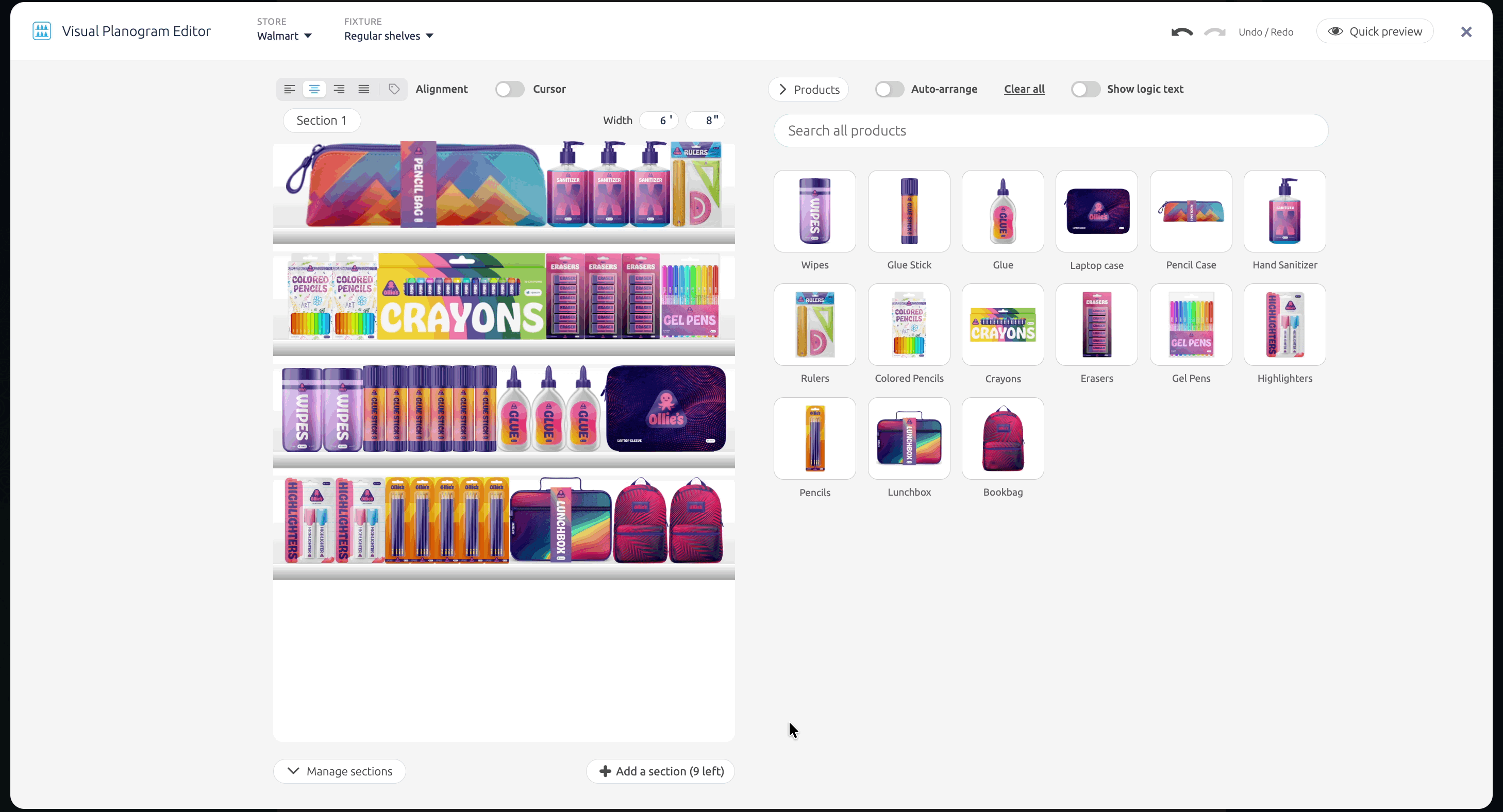Toggle the Cursor switch
This screenshot has width=1503, height=812.
509,89
